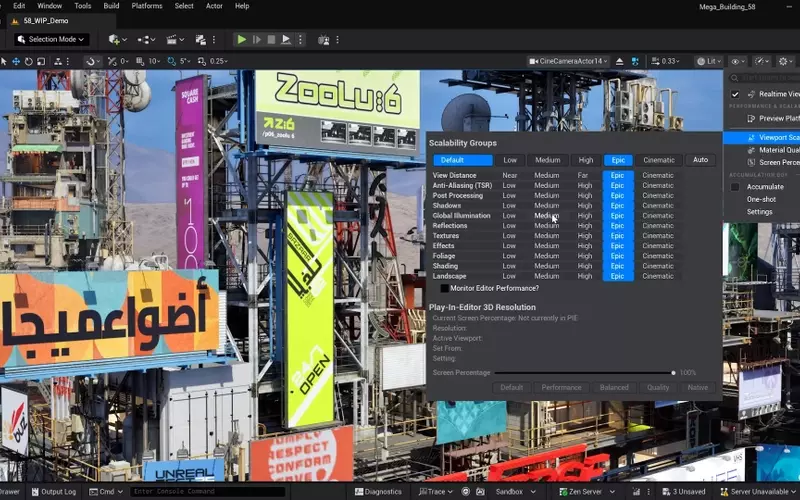Click the coordinate space hierarchy icon
The image size is (800, 500).
58,61
